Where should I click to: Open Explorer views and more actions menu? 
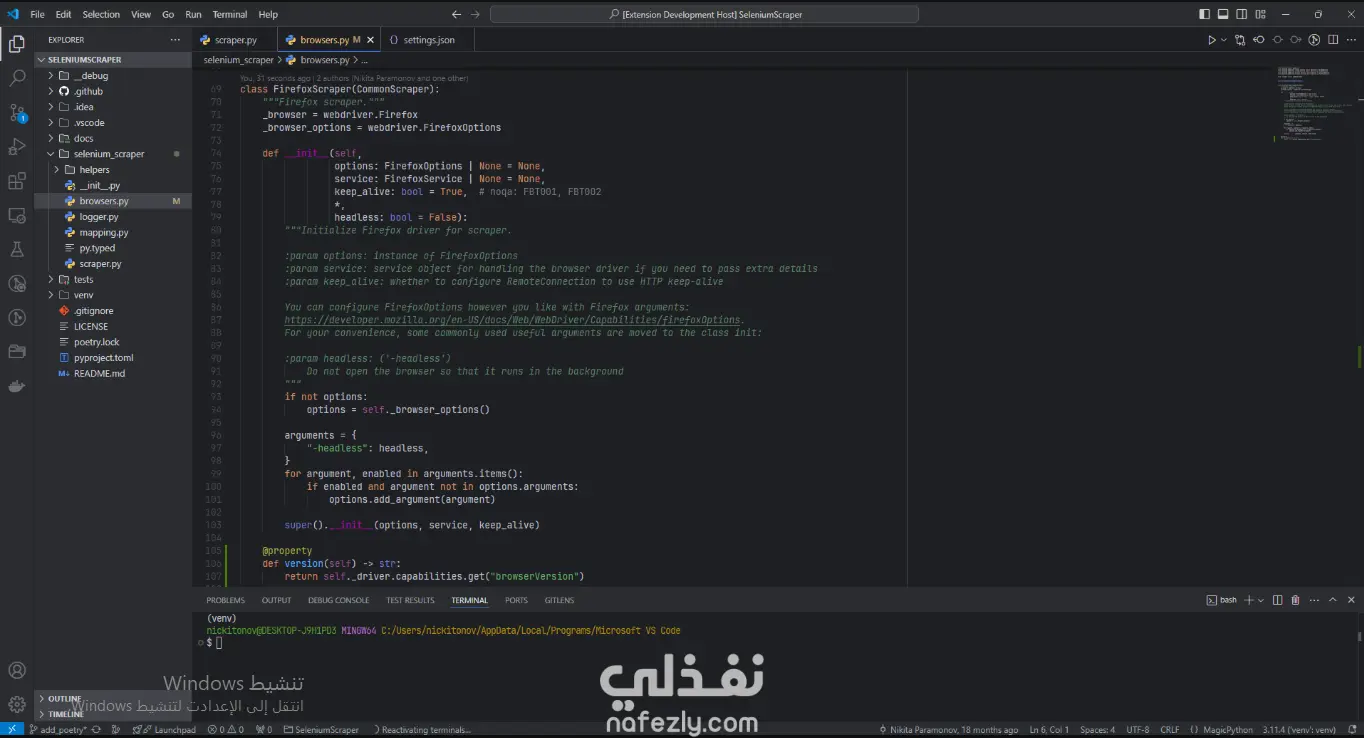tap(176, 40)
